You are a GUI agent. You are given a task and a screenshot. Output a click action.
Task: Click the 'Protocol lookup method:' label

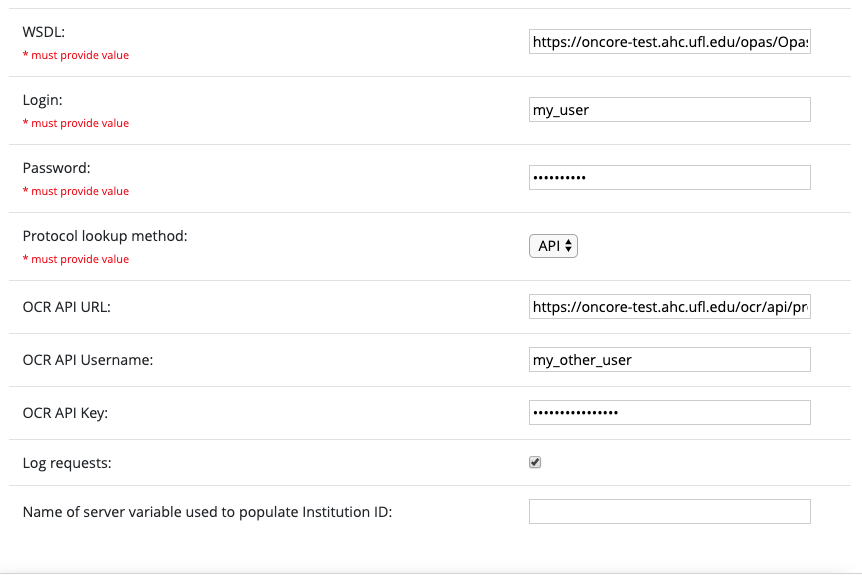coord(105,236)
